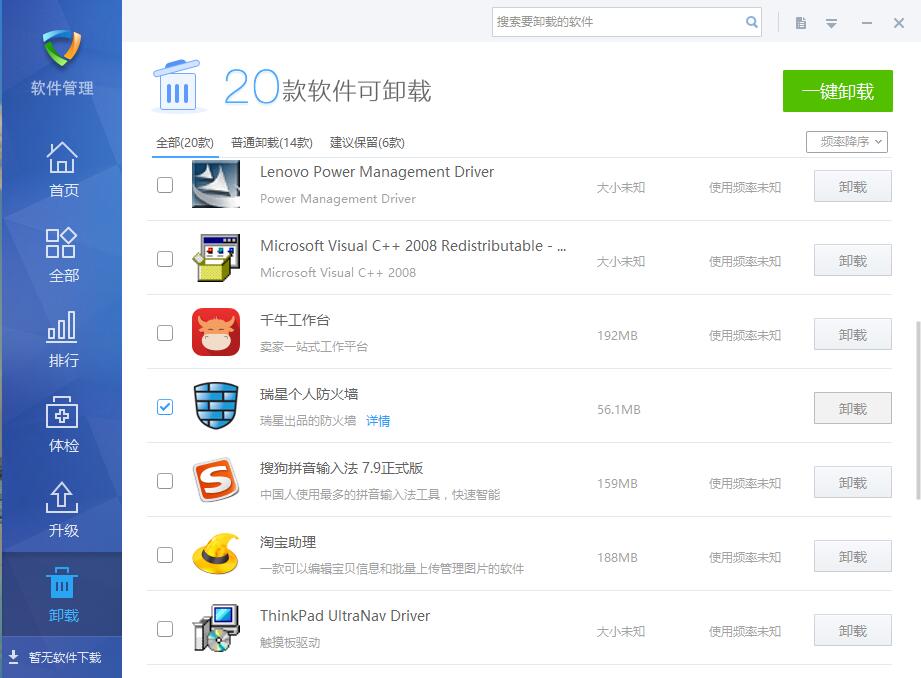
Task: Click the 淘宝助理 yellow hat icon
Action: pyautogui.click(x=216, y=555)
